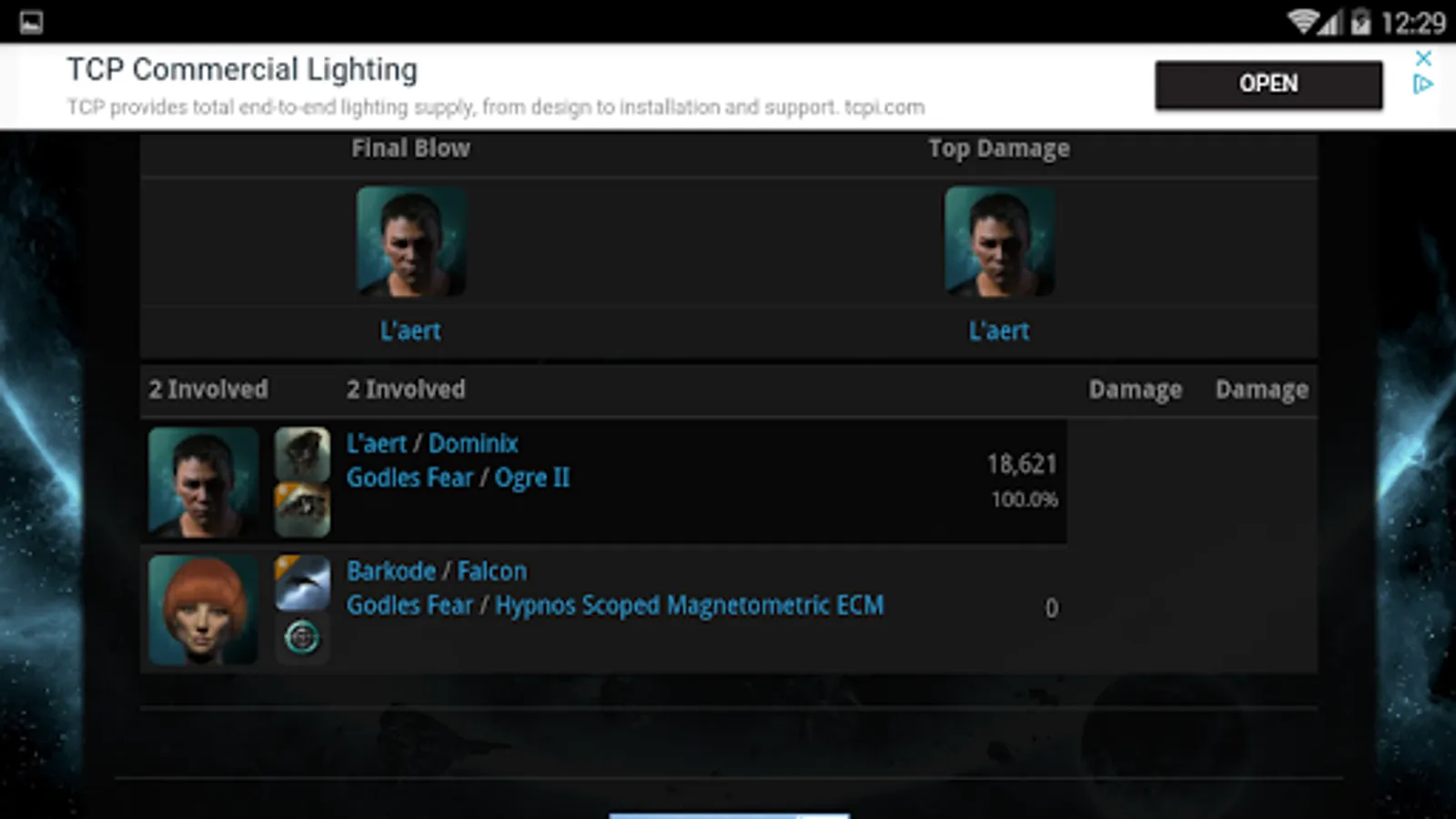1456x819 pixels.
Task: Tap the Wi-Fi status icon
Action: point(1303,22)
